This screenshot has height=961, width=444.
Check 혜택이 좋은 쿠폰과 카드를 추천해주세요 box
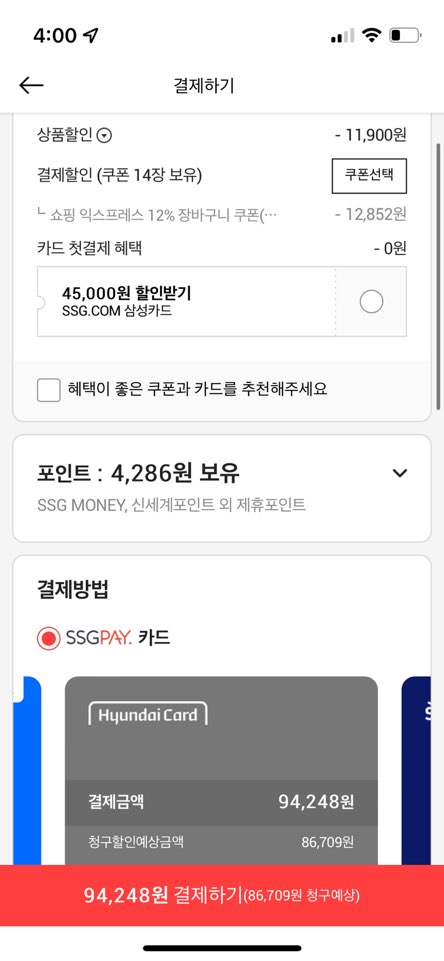pos(48,390)
